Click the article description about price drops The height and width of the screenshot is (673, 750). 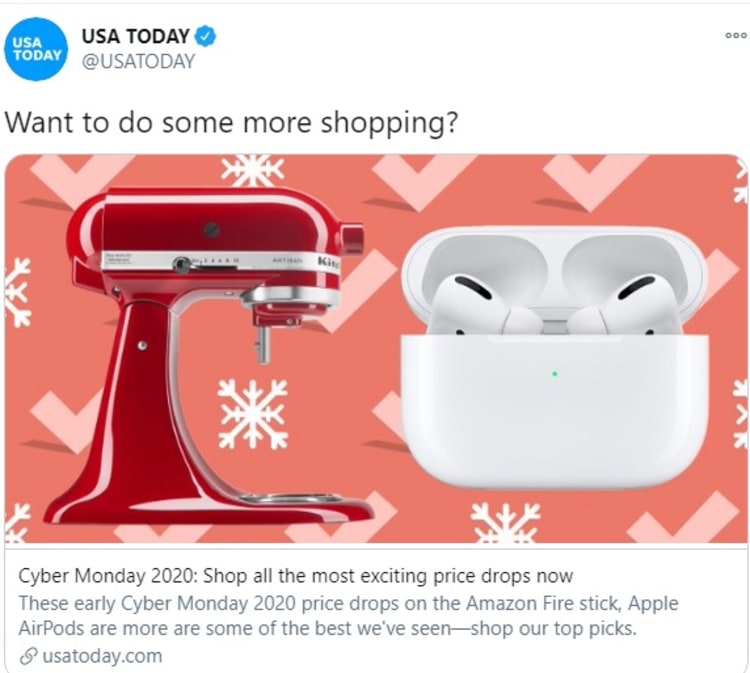(348, 616)
